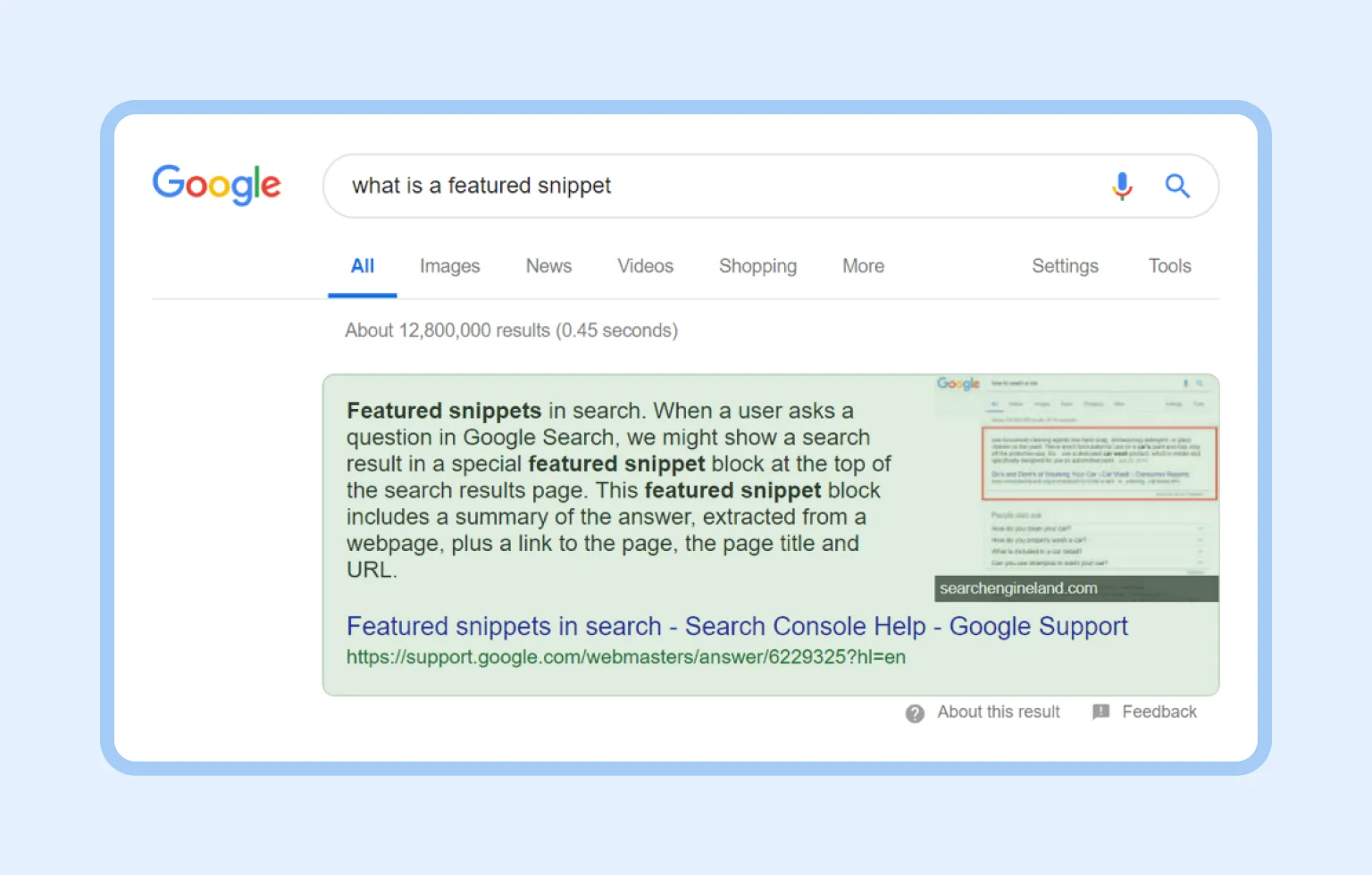Screen dimensions: 1372x875
Task: Click the question mark icon by About this result
Action: [x=915, y=713]
